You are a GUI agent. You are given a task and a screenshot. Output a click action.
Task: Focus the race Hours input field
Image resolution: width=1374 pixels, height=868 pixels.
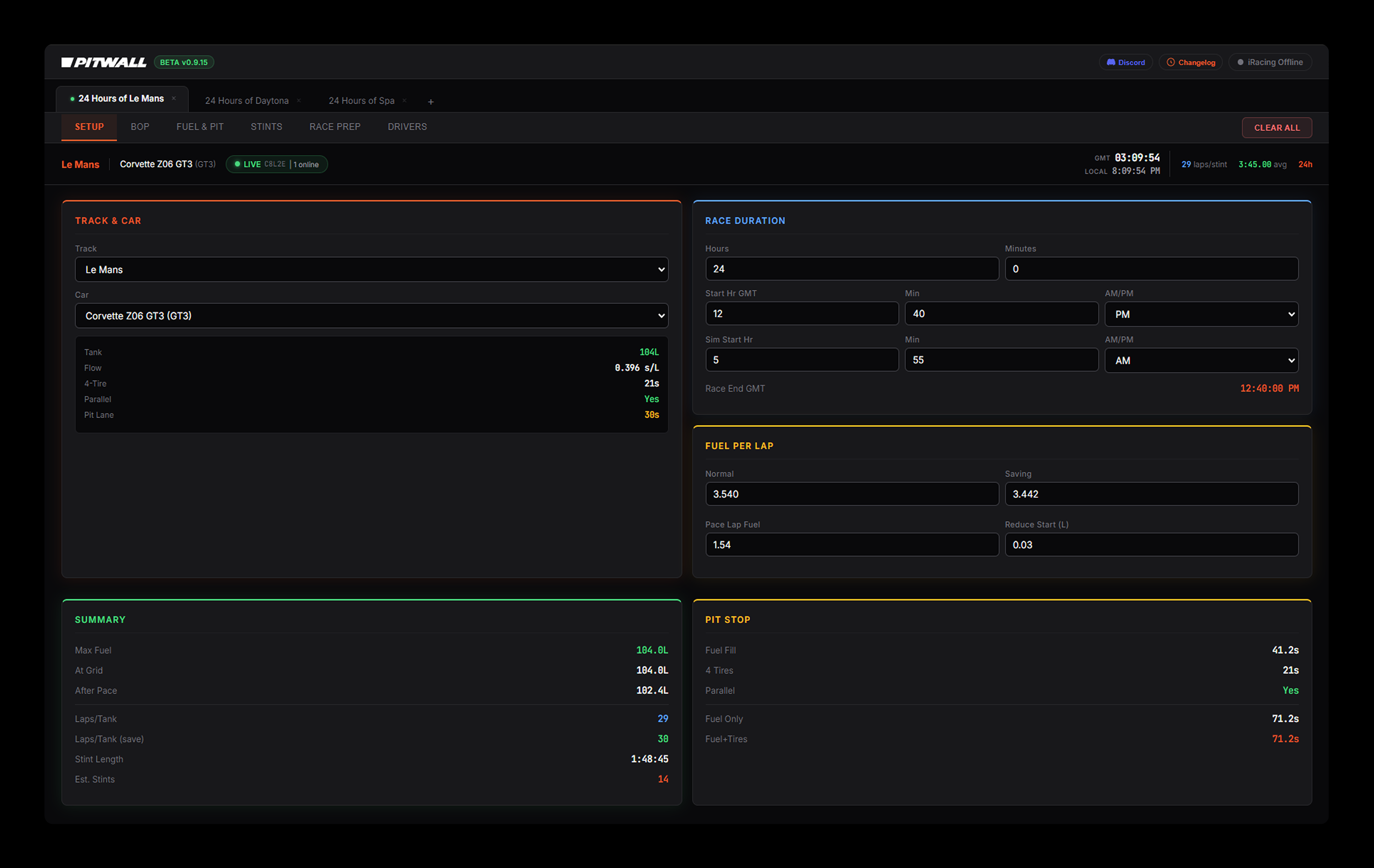pos(851,269)
